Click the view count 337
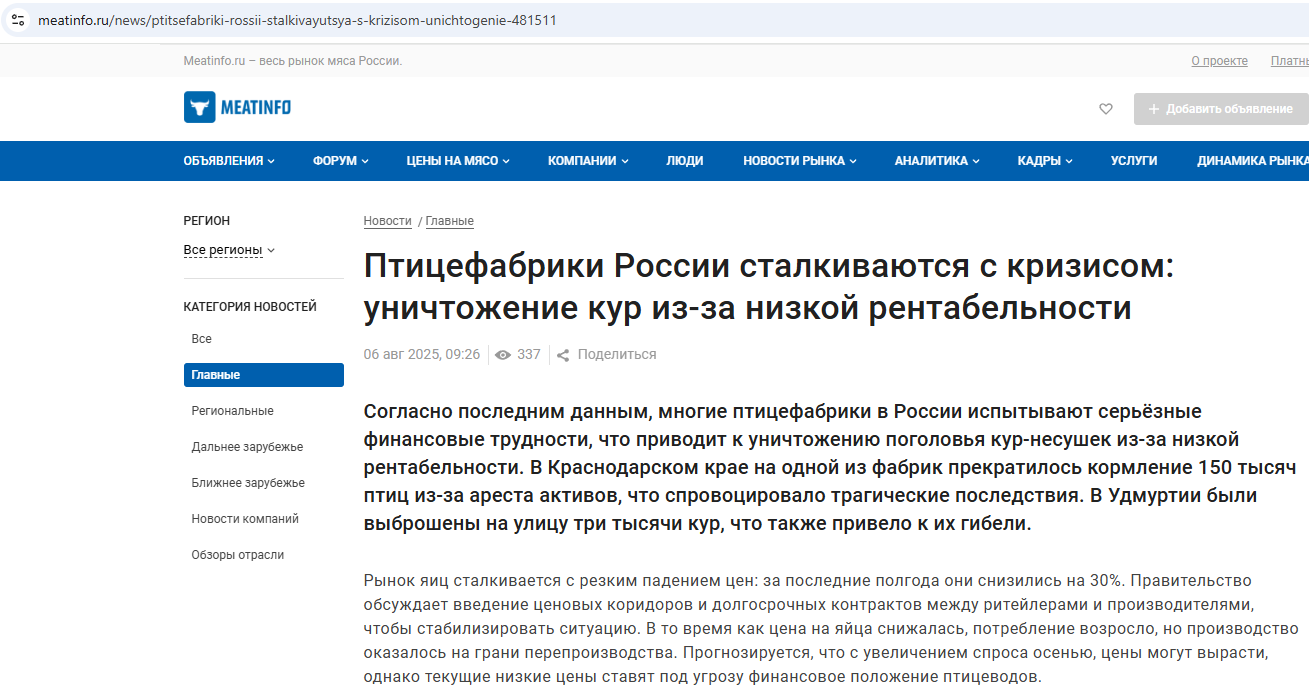This screenshot has height=688, width=1309. point(529,355)
